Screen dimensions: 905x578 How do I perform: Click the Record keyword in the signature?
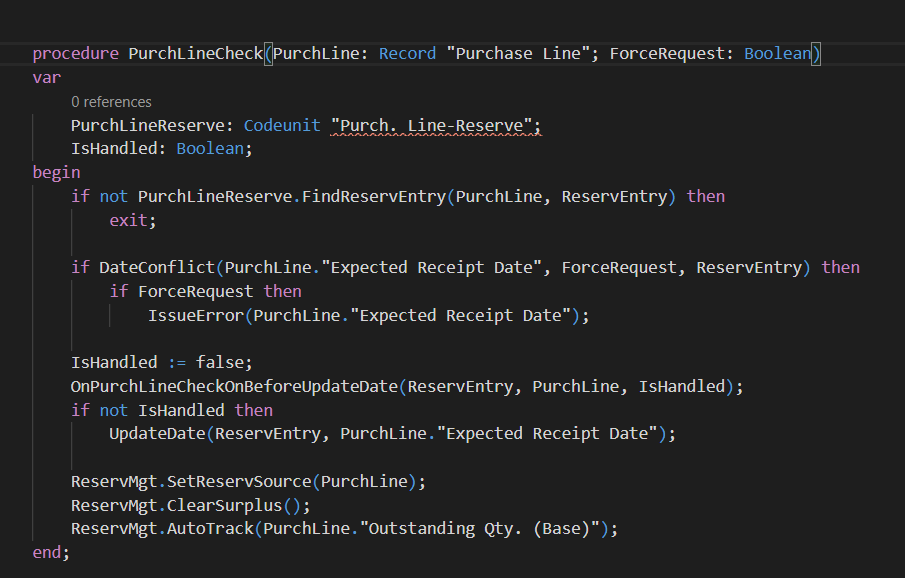[x=407, y=53]
